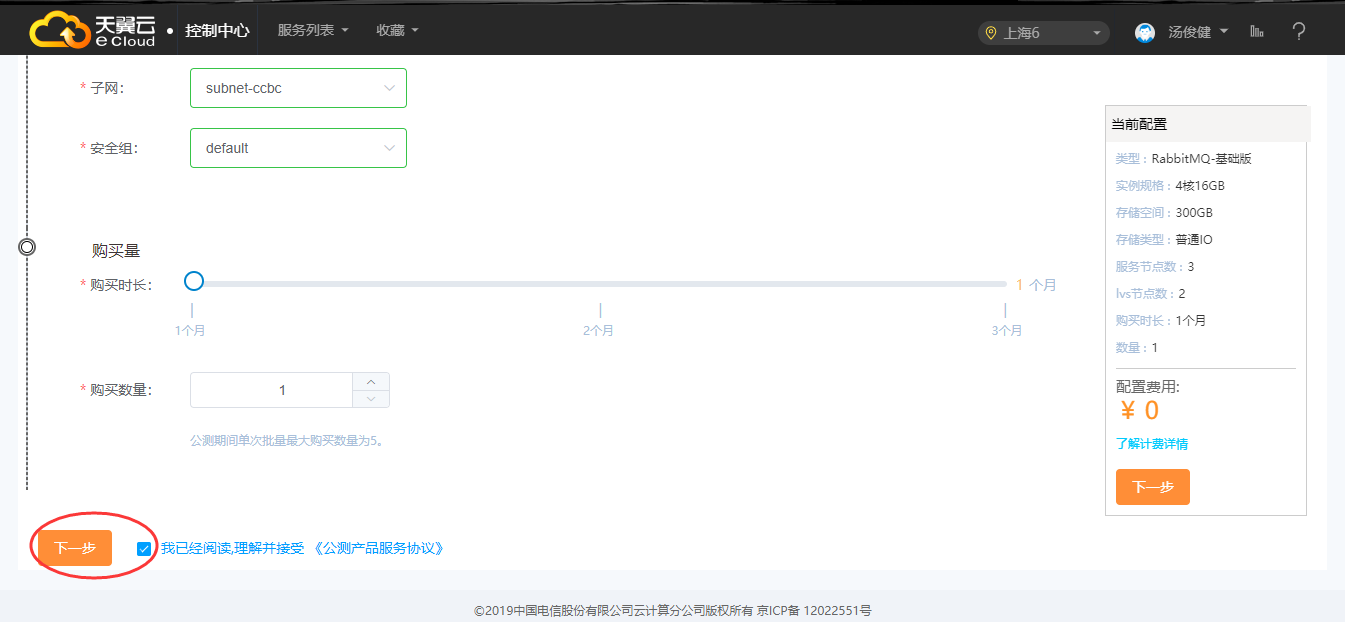1345x622 pixels.
Task: Select the 3个月 slider mark
Action: click(1007, 330)
